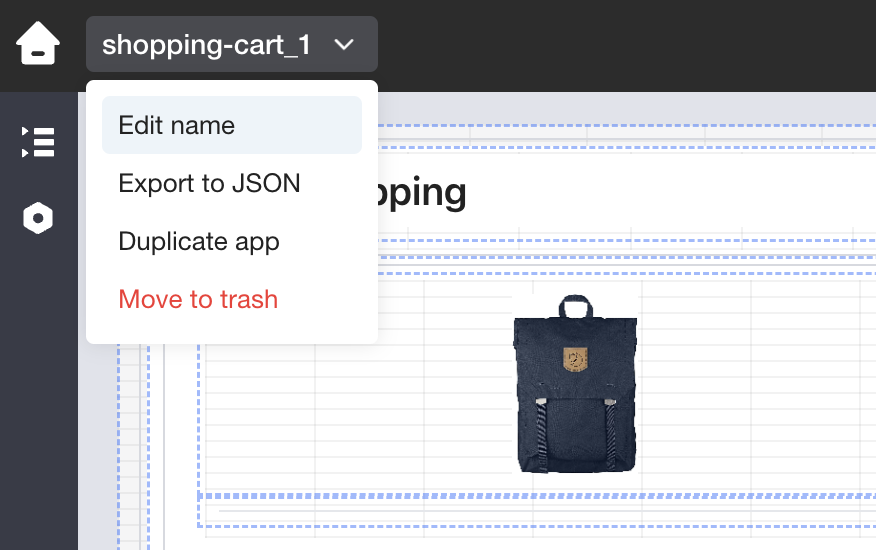The height and width of the screenshot is (550, 876).
Task: Click the tan logo patch on backpack
Action: point(574,357)
